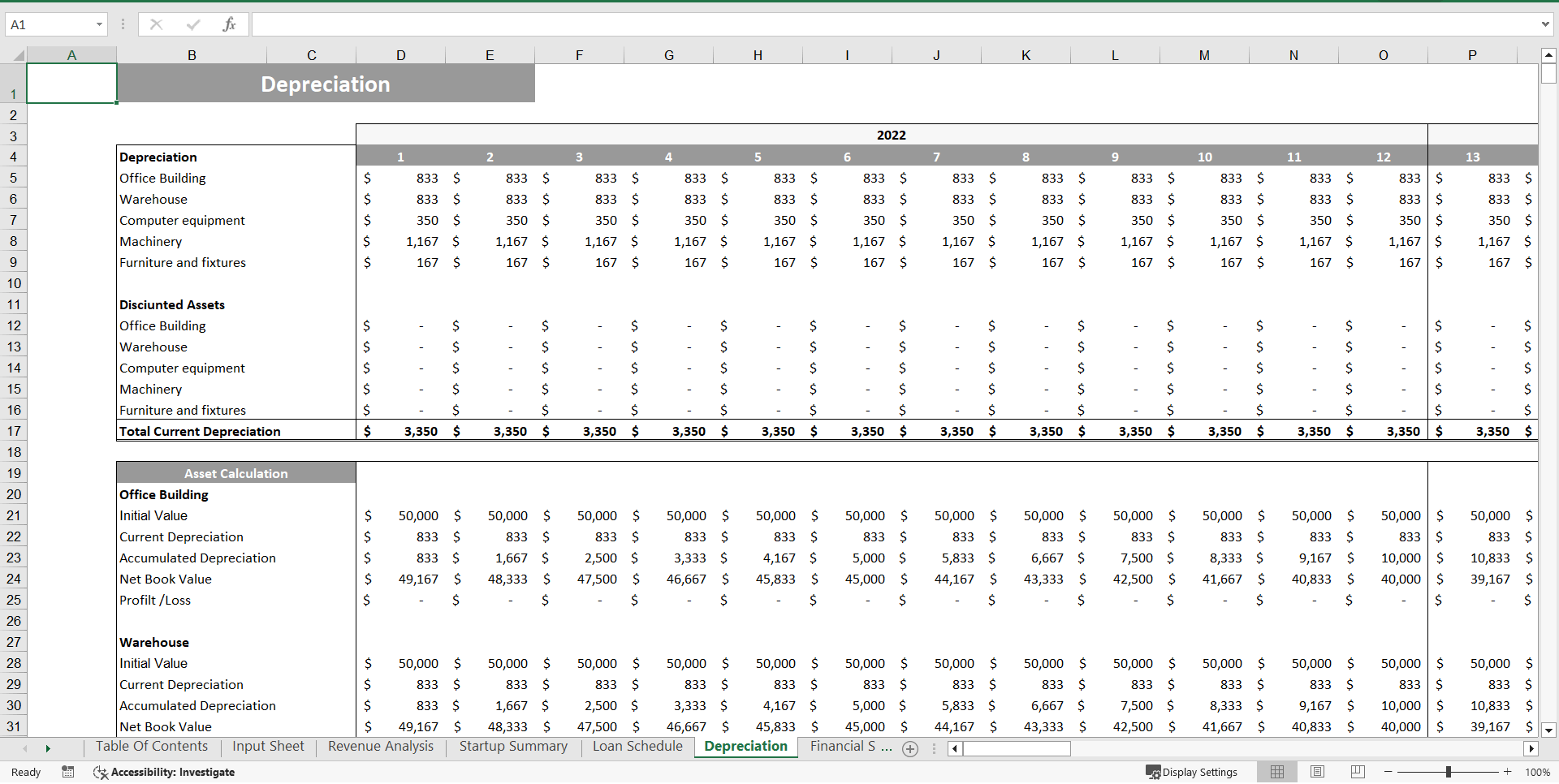Click the Select All corner above row numbers
Viewport: 1559px width, 784px height.
[19, 54]
